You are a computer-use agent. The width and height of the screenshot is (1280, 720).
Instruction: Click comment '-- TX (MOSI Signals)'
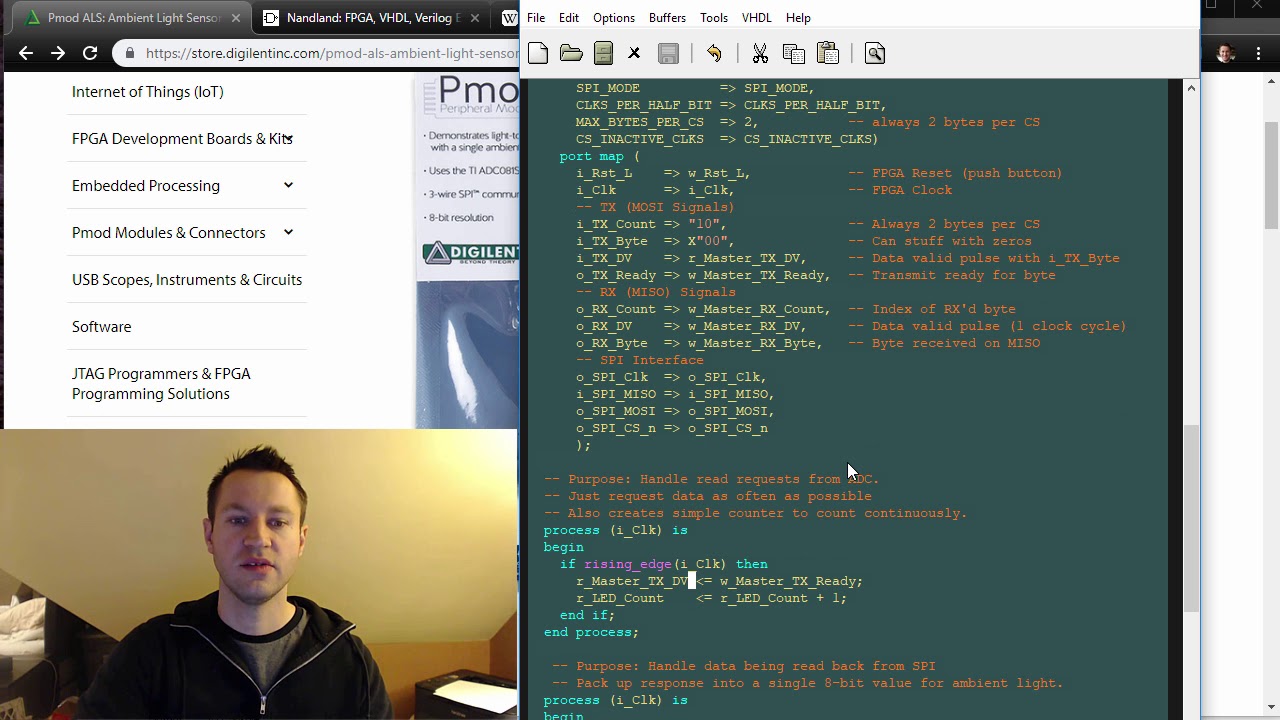pyautogui.click(x=656, y=207)
